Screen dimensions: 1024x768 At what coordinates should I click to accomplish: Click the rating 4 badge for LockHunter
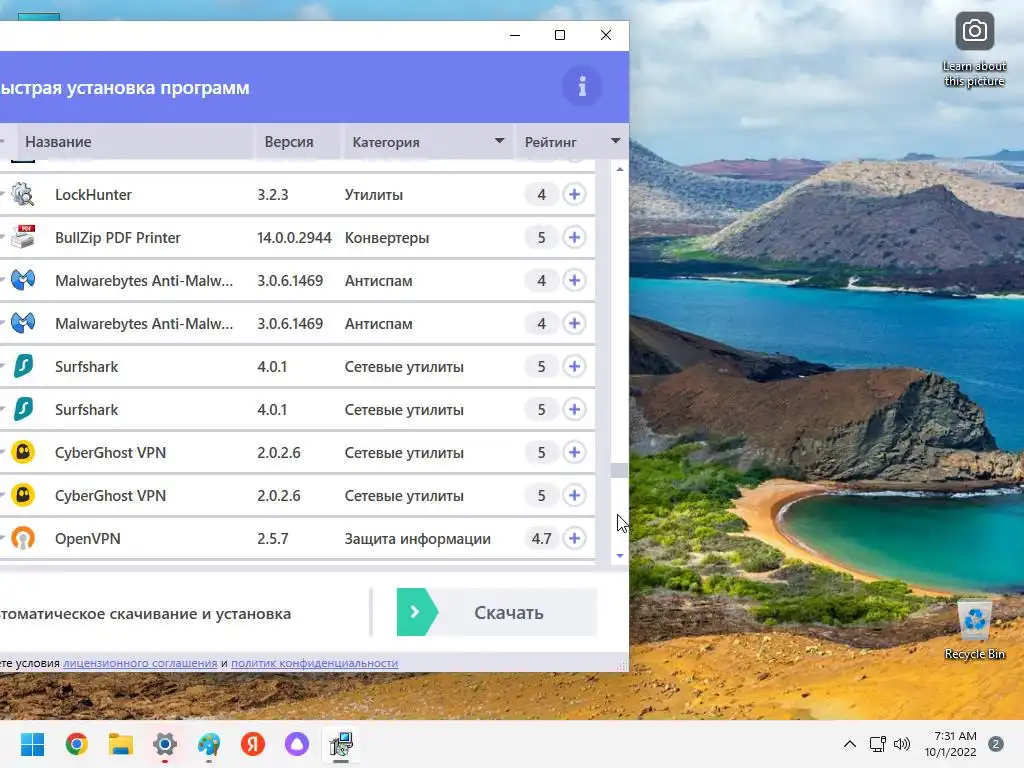pyautogui.click(x=541, y=194)
